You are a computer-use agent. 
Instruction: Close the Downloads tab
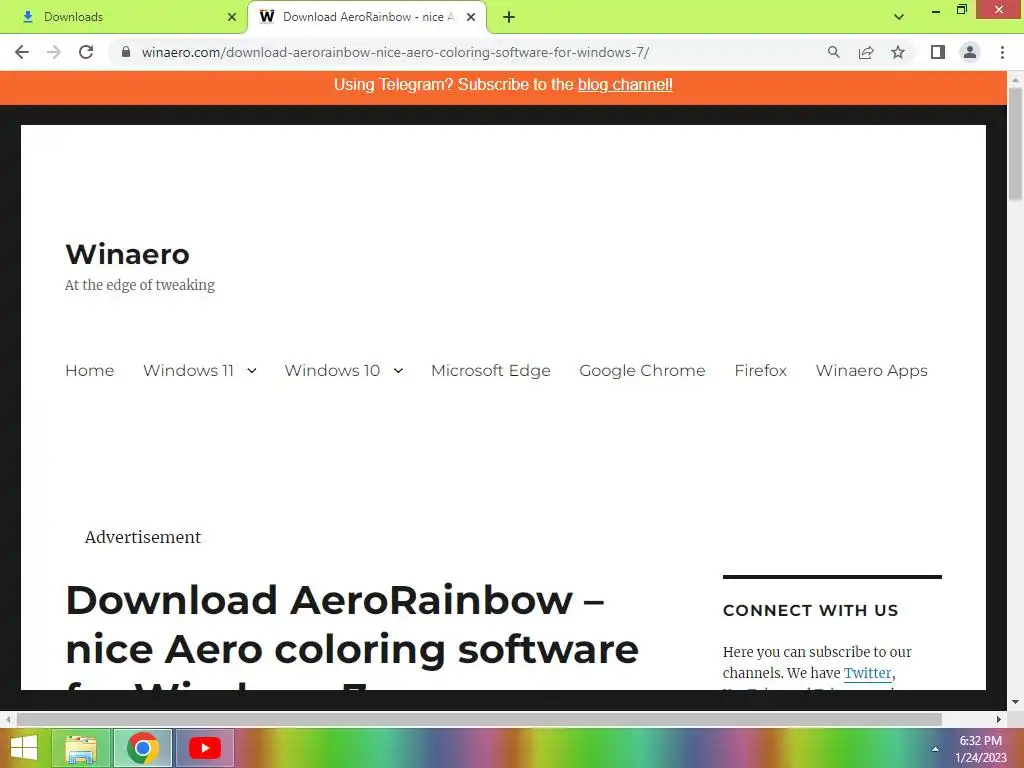click(x=232, y=17)
